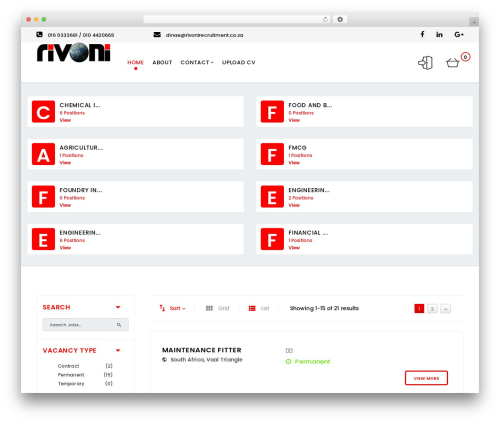Image resolution: width=500 pixels, height=423 pixels.
Task: Select results page 1
Action: pos(419,309)
